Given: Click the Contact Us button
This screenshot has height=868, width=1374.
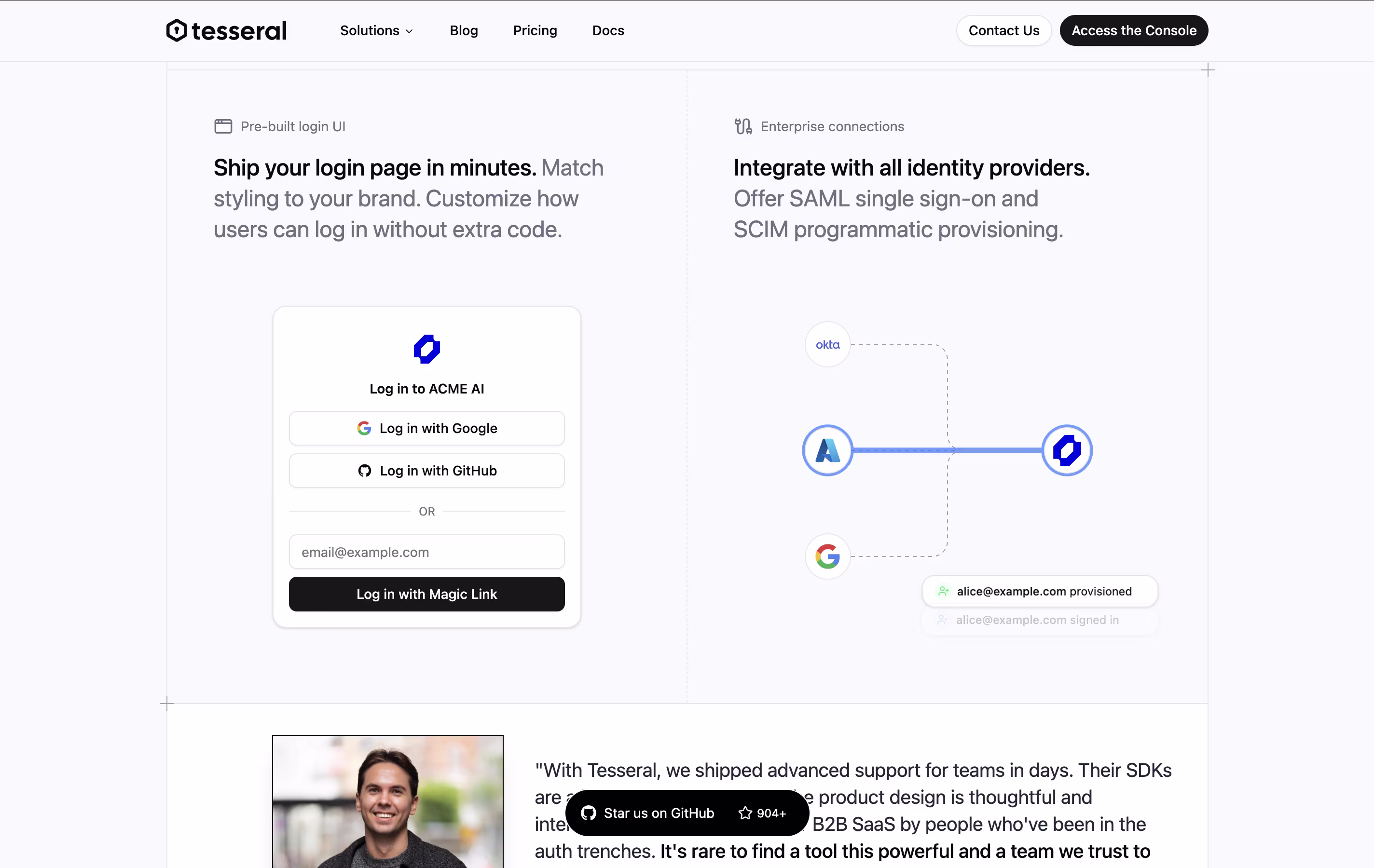Looking at the screenshot, I should click(1003, 30).
